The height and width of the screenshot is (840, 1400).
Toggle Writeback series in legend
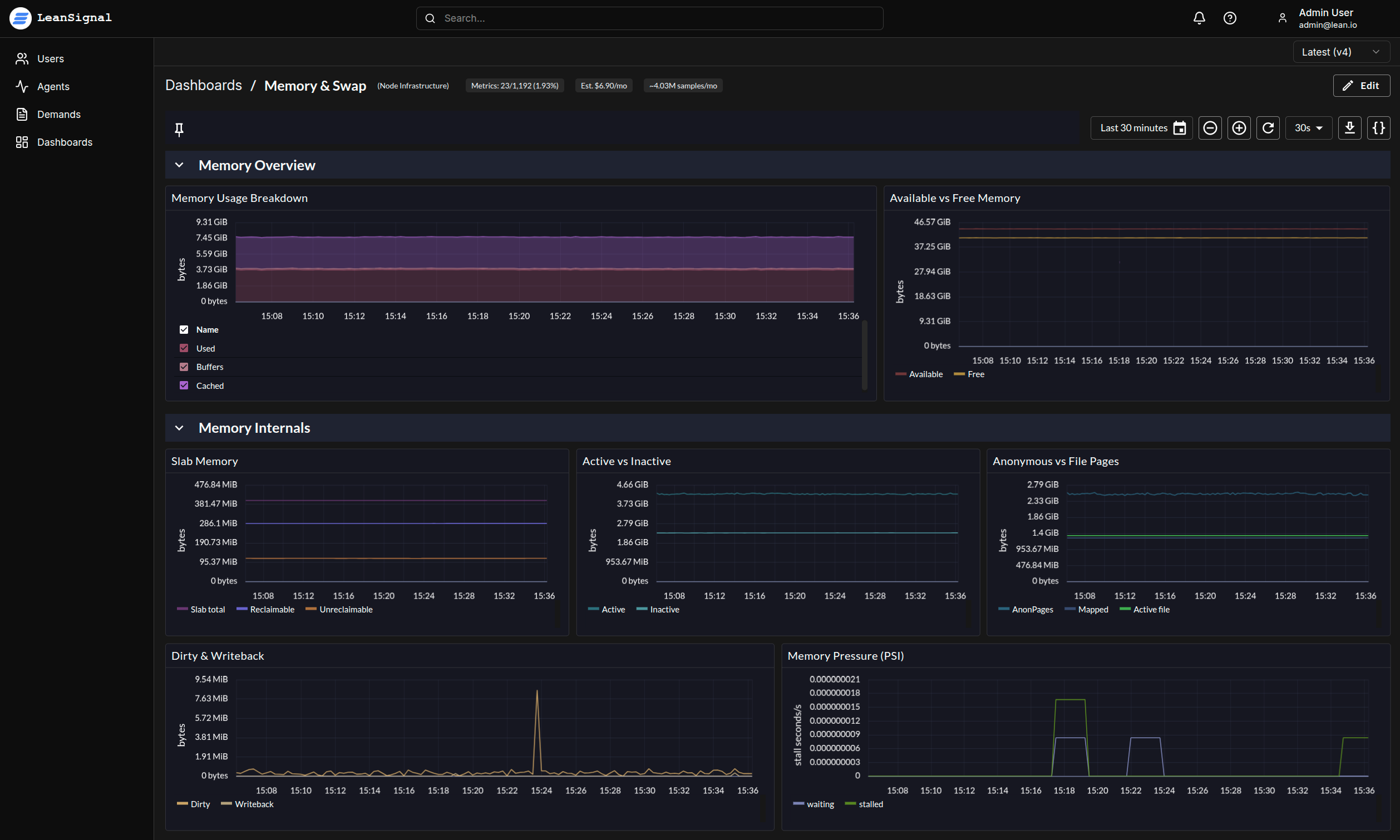pos(247,804)
